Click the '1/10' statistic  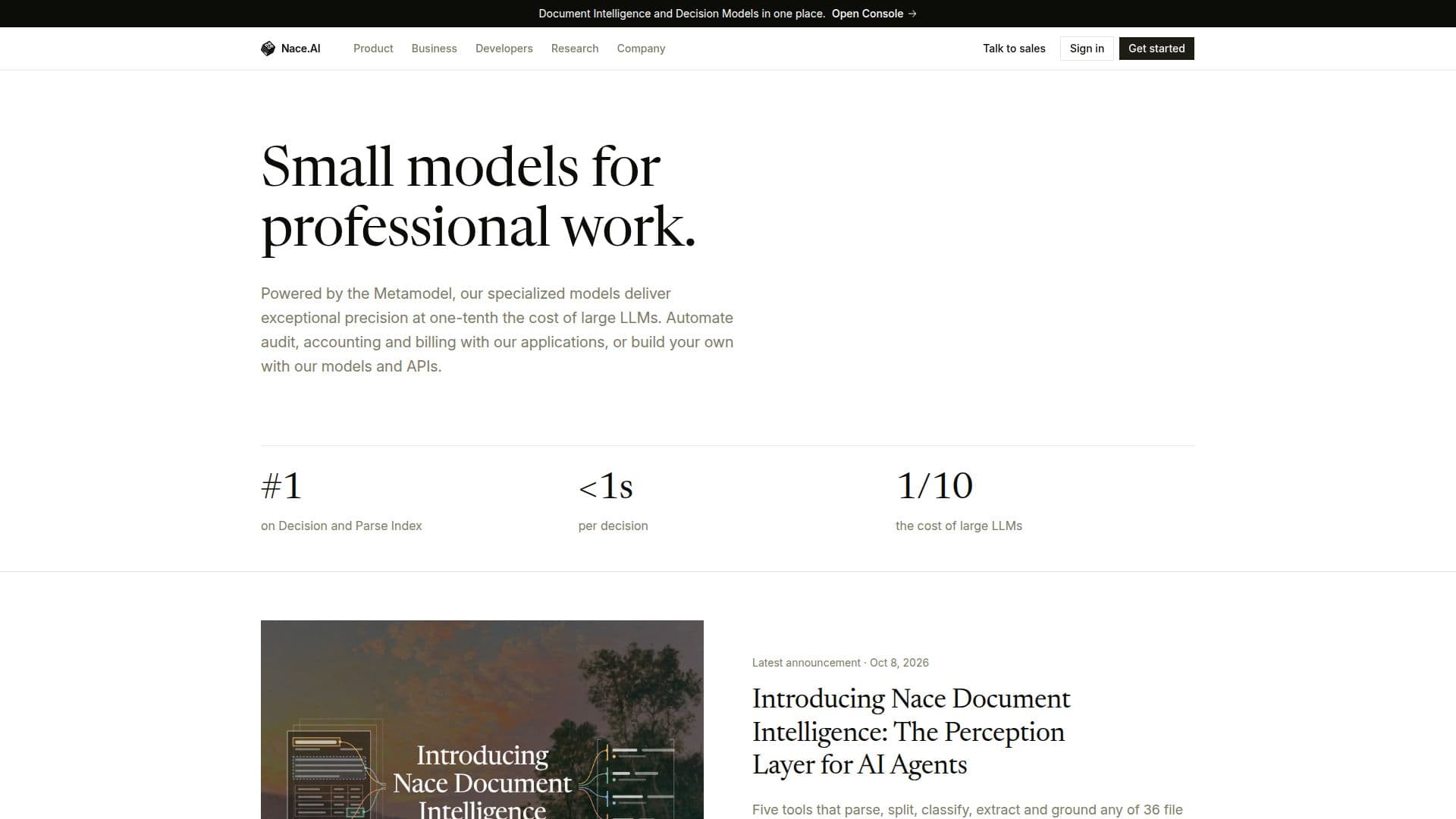tap(934, 486)
